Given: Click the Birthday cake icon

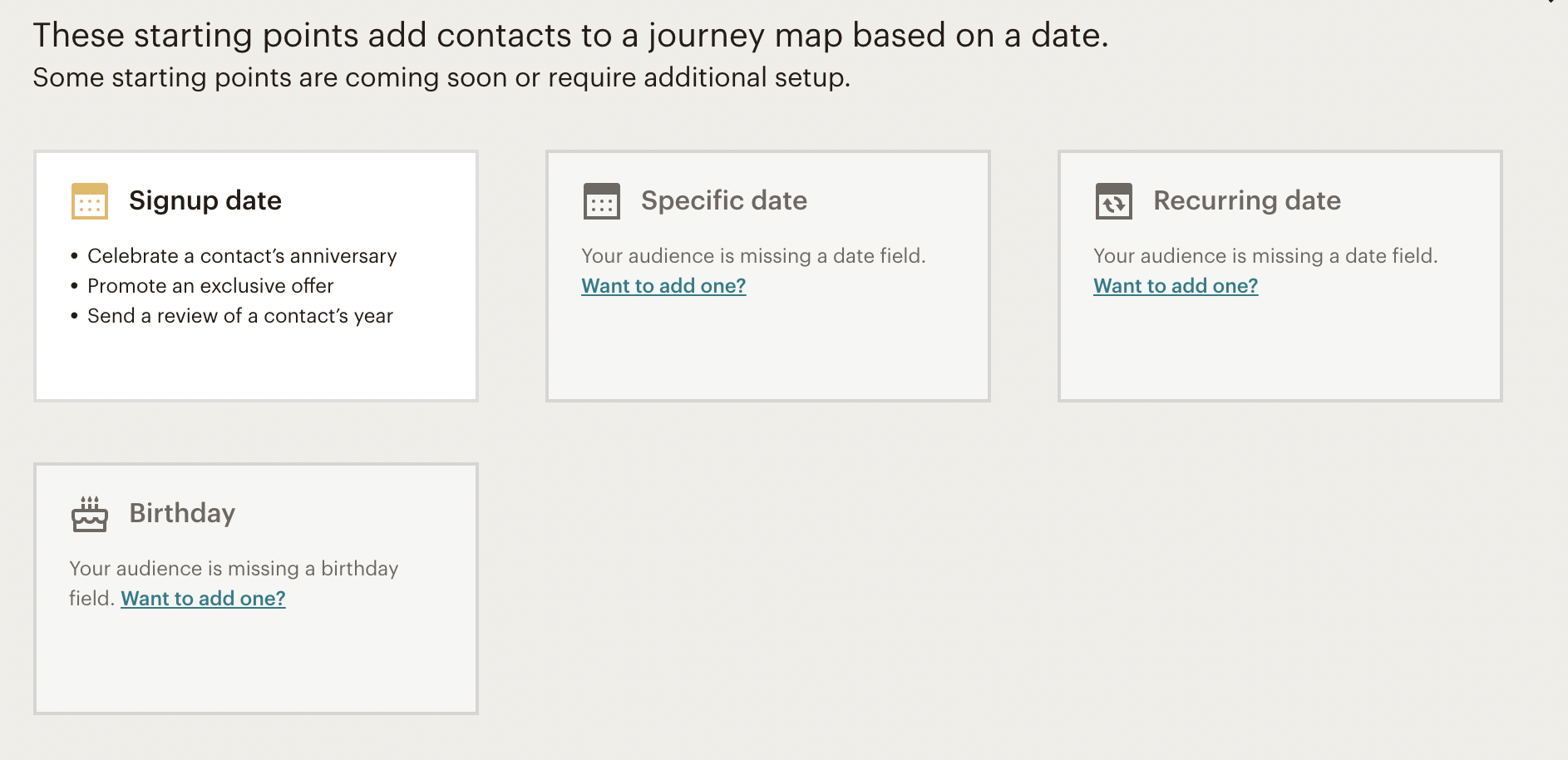Looking at the screenshot, I should point(90,514).
